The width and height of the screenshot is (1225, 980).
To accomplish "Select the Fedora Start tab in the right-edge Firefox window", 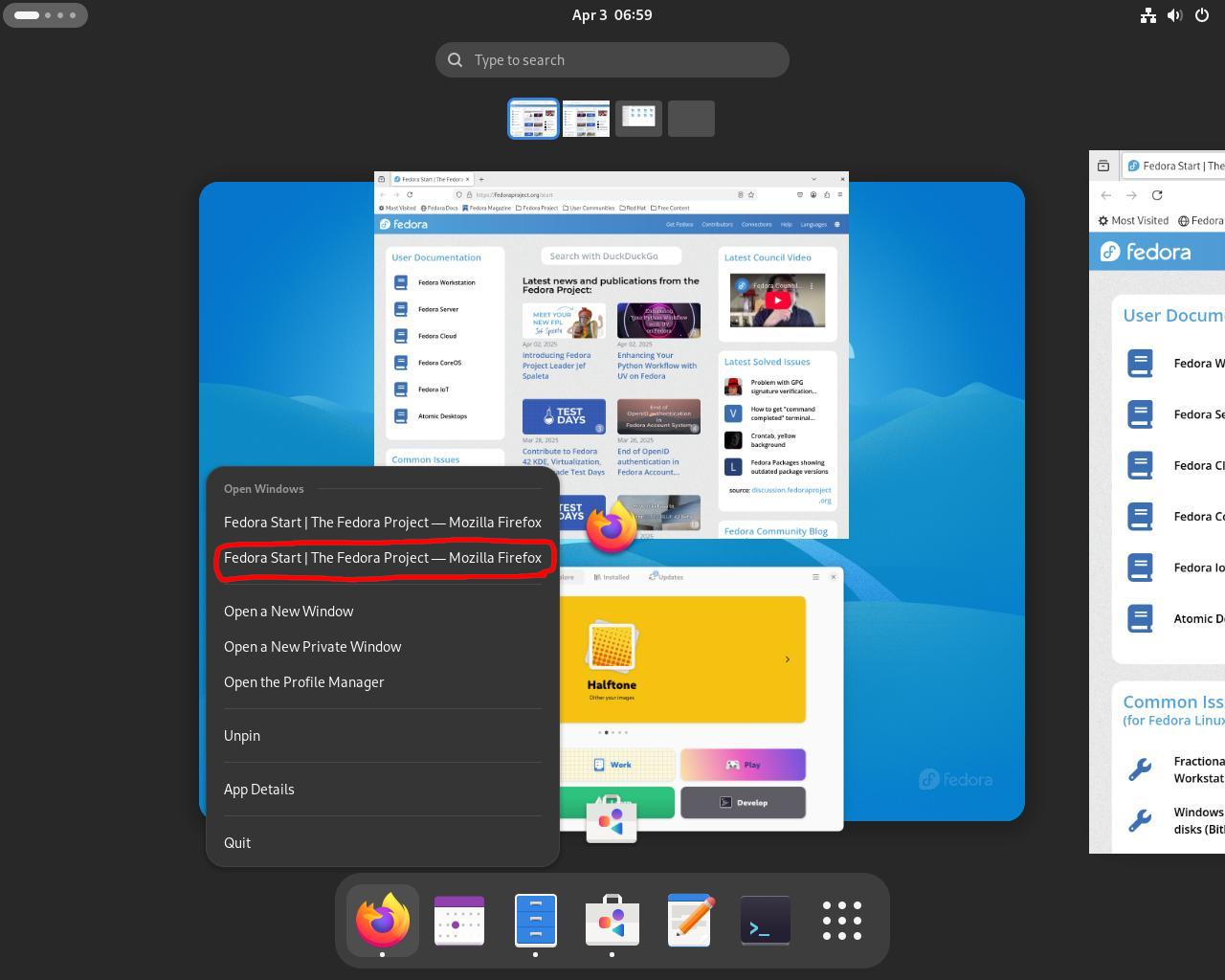I will click(1174, 166).
